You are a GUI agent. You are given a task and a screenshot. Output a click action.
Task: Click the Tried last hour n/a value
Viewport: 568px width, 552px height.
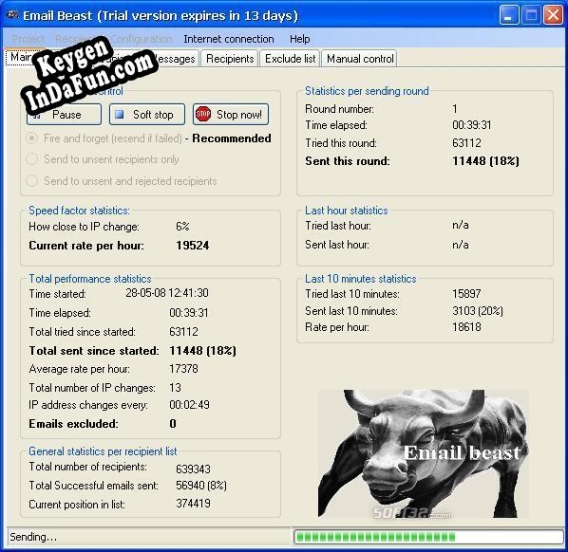460,225
